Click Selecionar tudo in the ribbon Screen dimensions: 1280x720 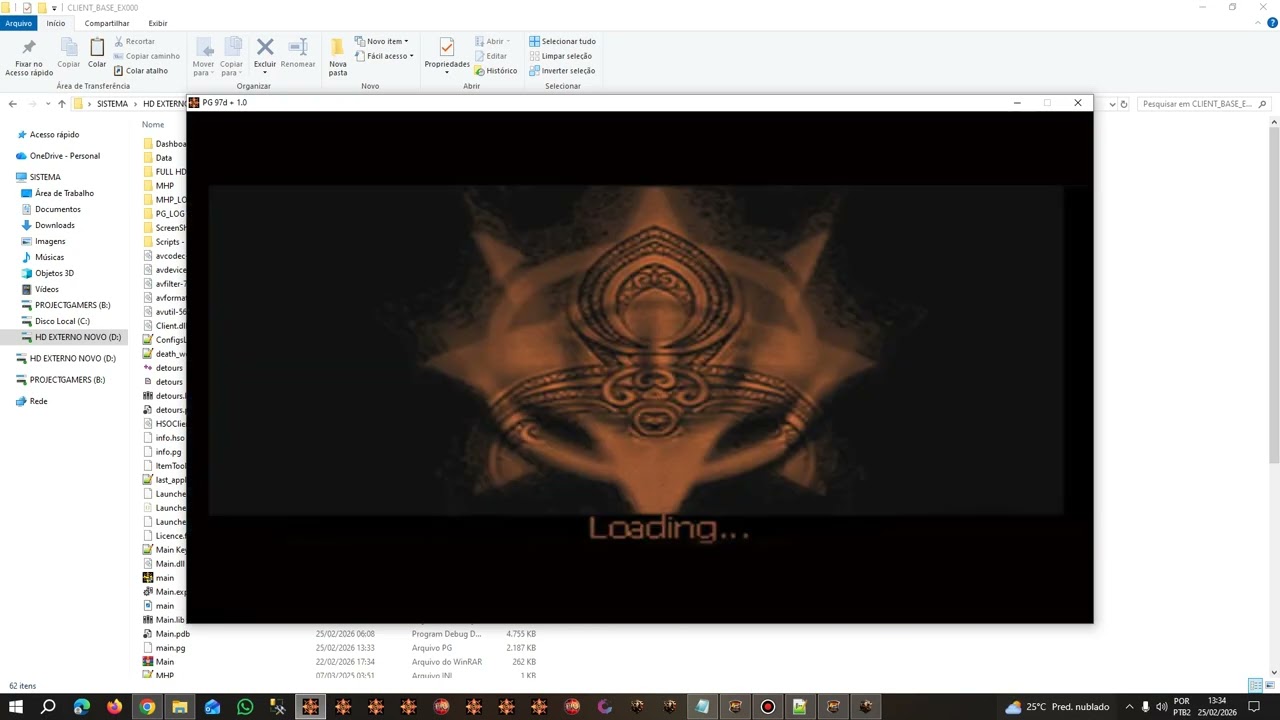[562, 41]
